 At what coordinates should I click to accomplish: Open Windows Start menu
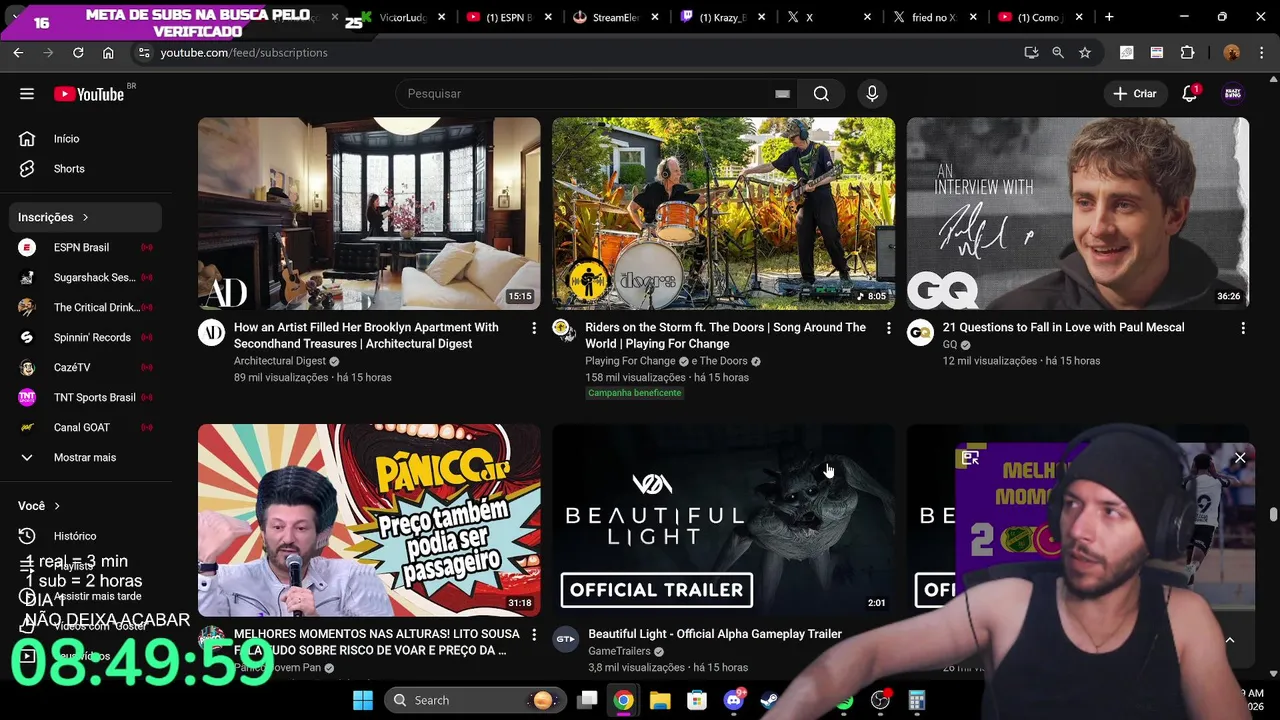click(362, 700)
